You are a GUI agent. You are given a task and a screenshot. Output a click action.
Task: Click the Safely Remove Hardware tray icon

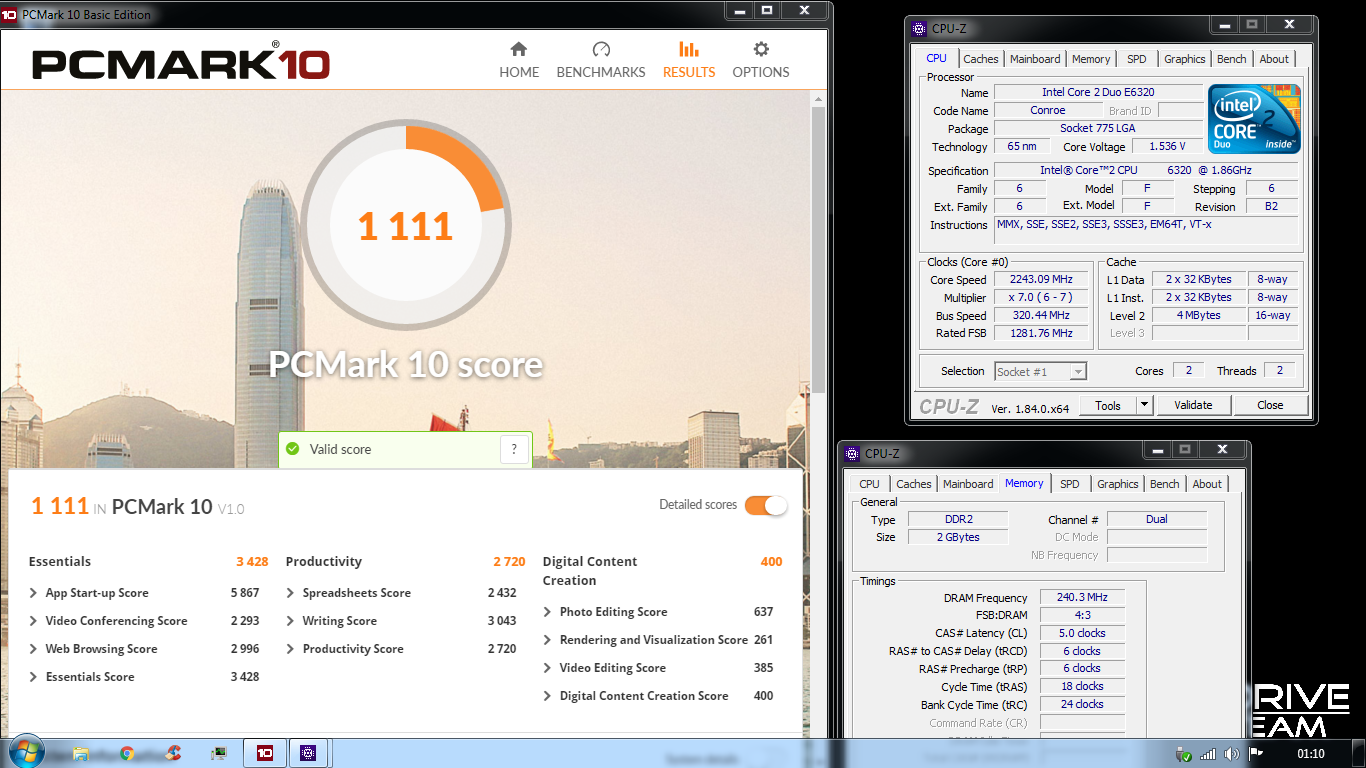click(x=1184, y=754)
